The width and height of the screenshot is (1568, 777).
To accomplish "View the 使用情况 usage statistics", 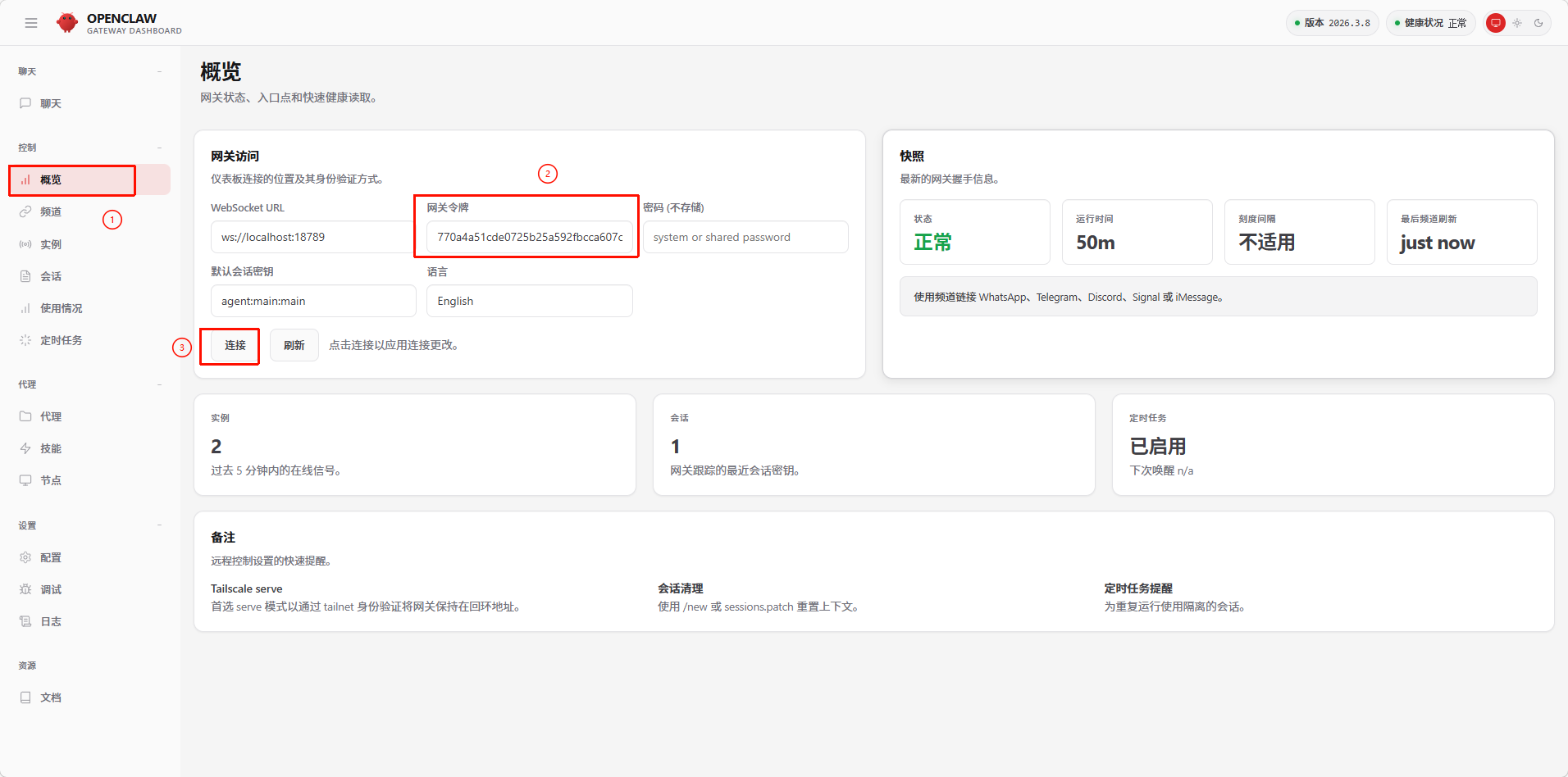I will (x=59, y=308).
